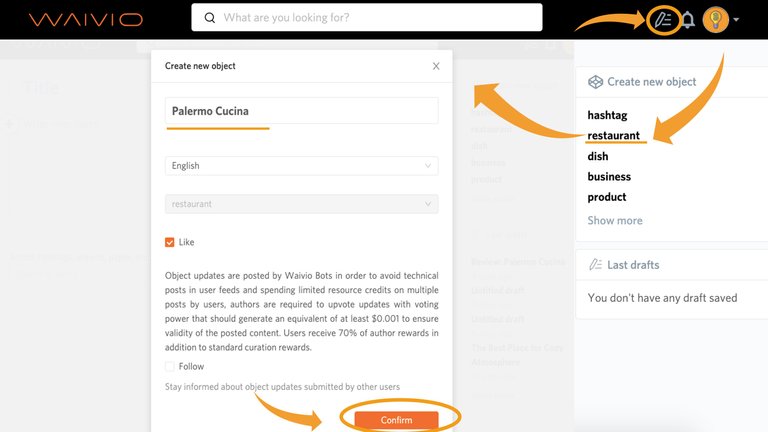Expand the account menu caret
Screen dimensions: 768x432
736,20
